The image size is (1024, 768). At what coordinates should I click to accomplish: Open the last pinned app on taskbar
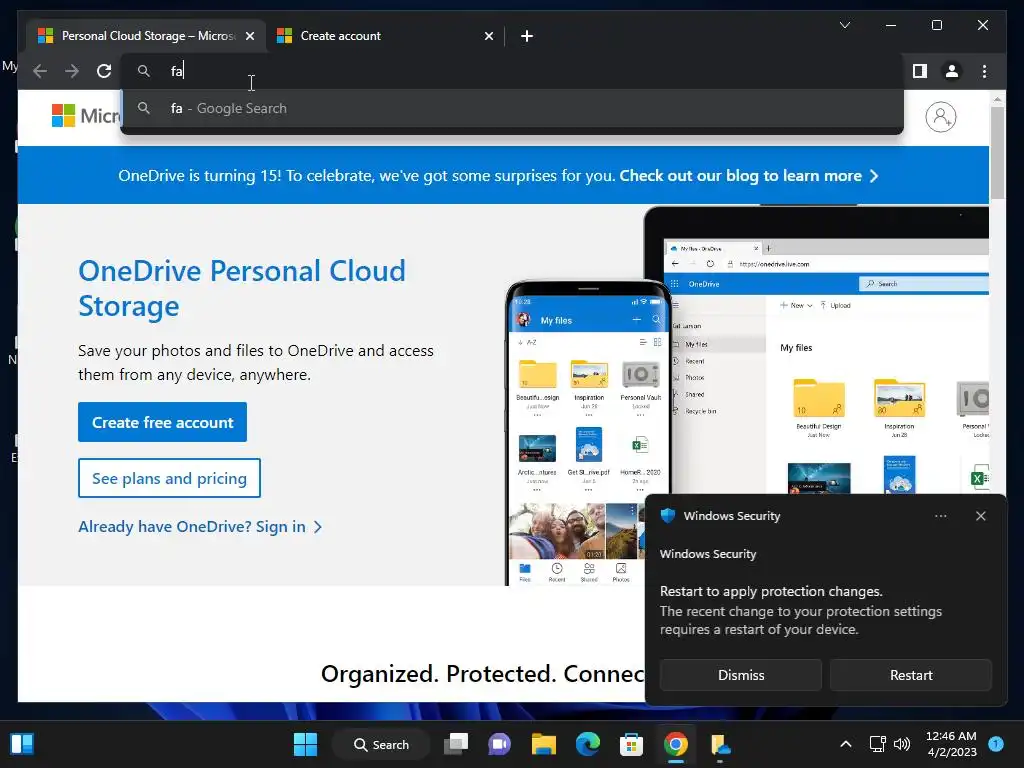(x=720, y=744)
